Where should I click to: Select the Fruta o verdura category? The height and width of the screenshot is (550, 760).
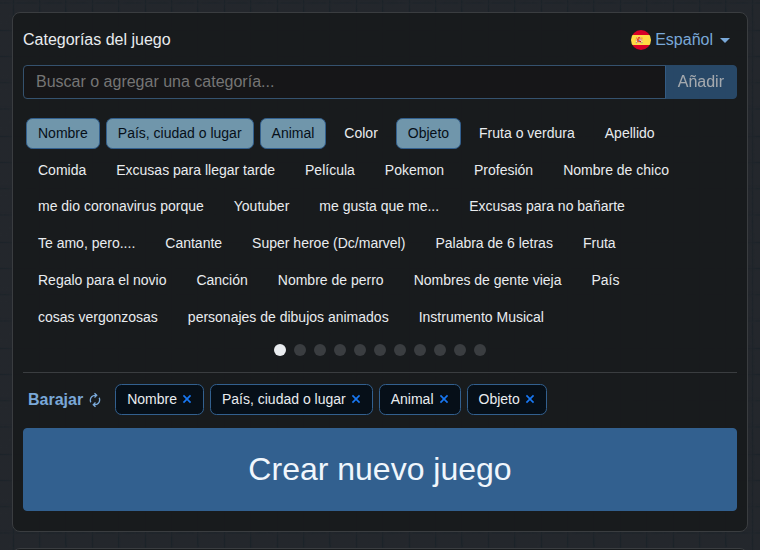pos(527,133)
